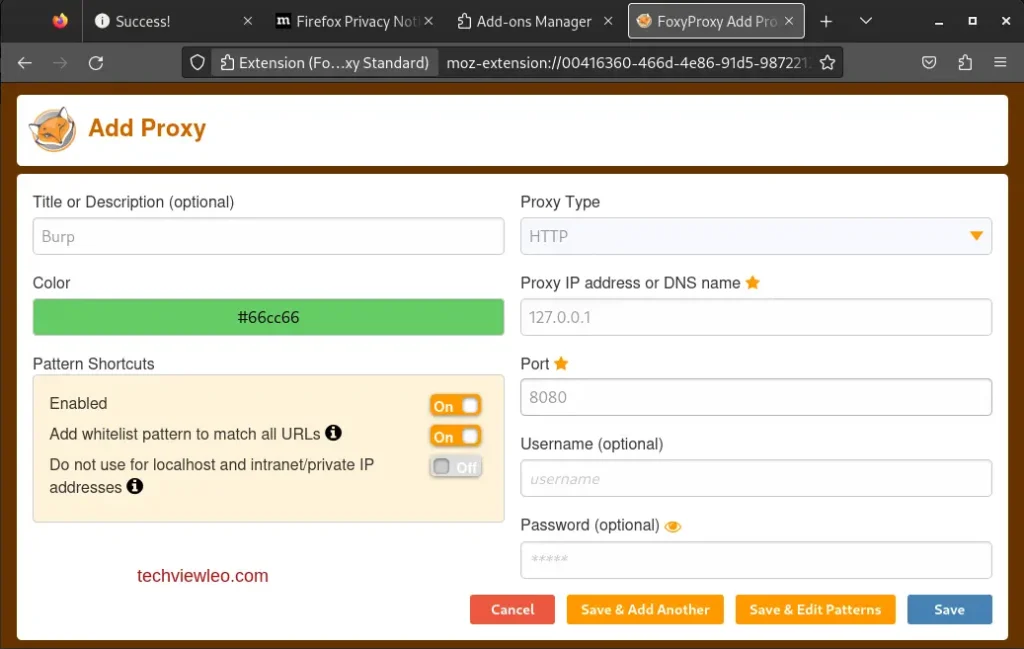Reload the current page
This screenshot has height=649, width=1024.
pyautogui.click(x=96, y=62)
